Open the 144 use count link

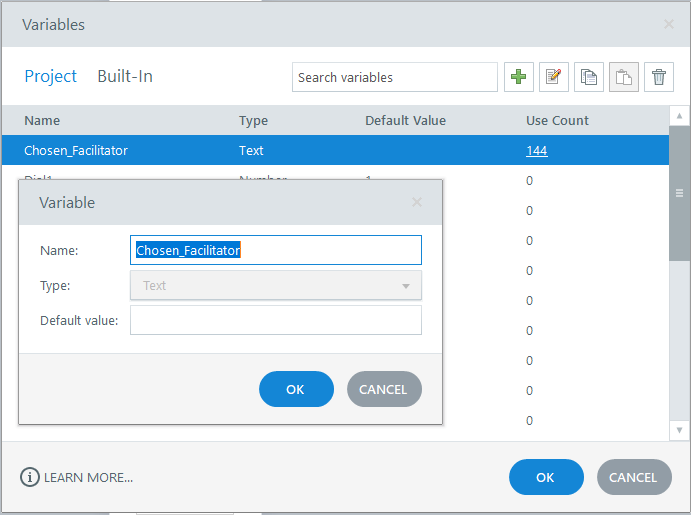[537, 151]
